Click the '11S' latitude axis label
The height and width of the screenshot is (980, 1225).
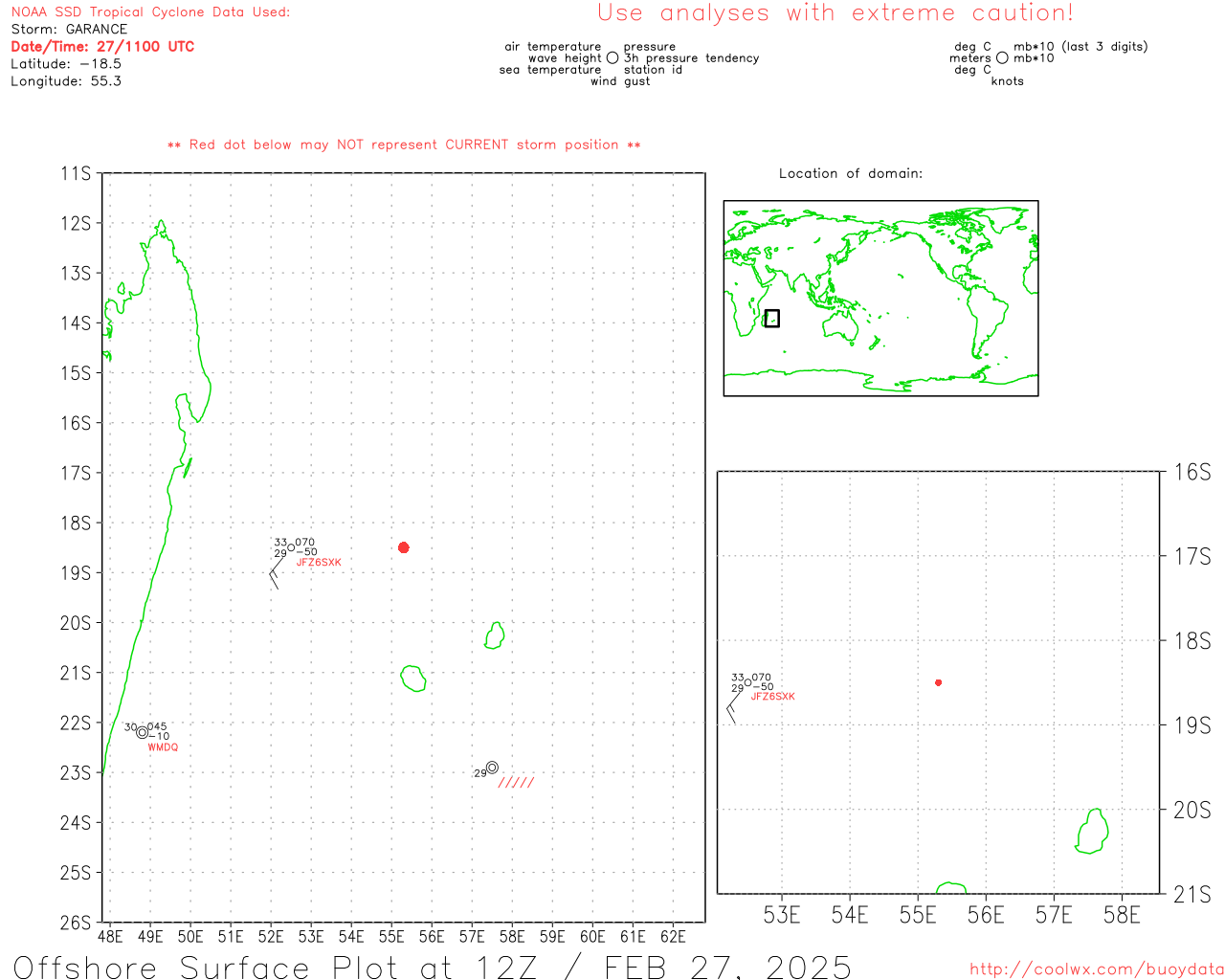click(76, 173)
